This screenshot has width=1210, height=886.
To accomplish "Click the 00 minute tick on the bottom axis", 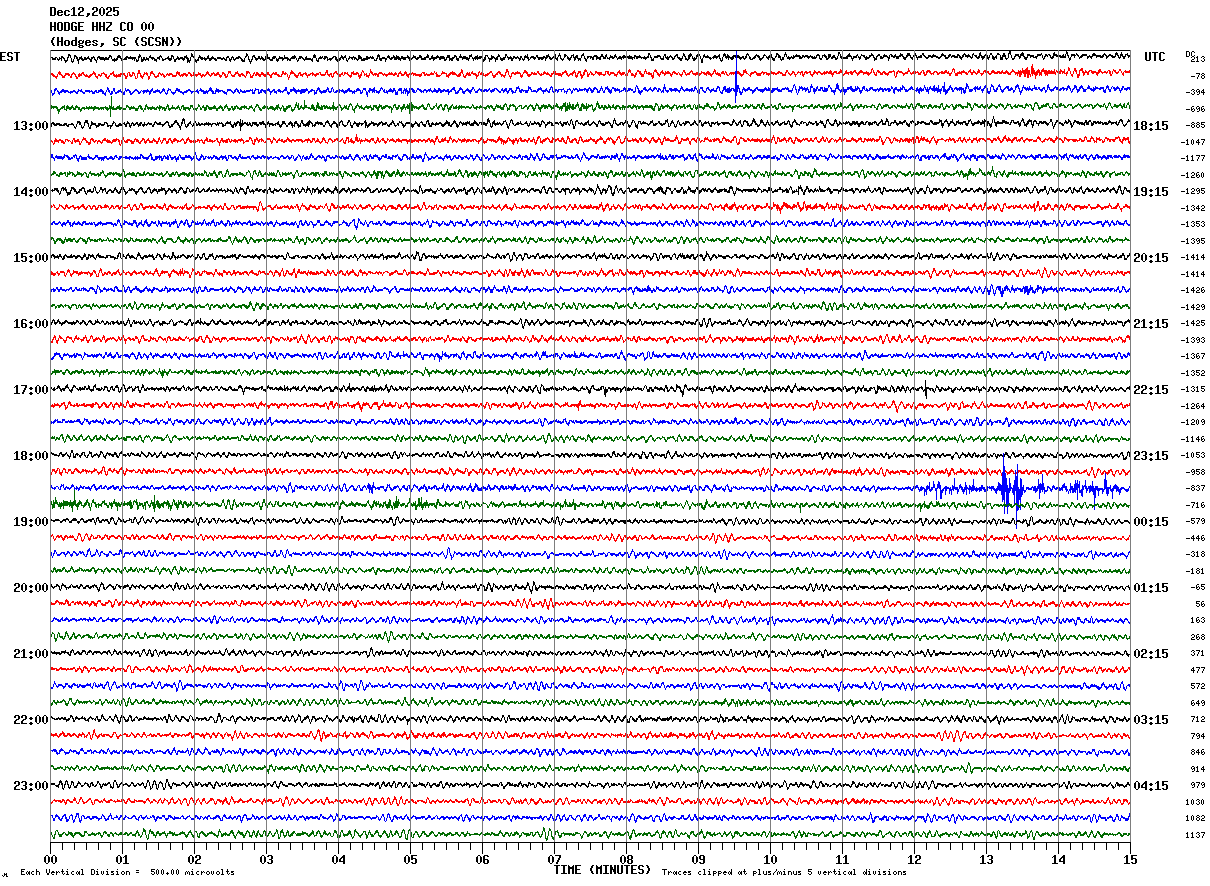I will pos(50,860).
